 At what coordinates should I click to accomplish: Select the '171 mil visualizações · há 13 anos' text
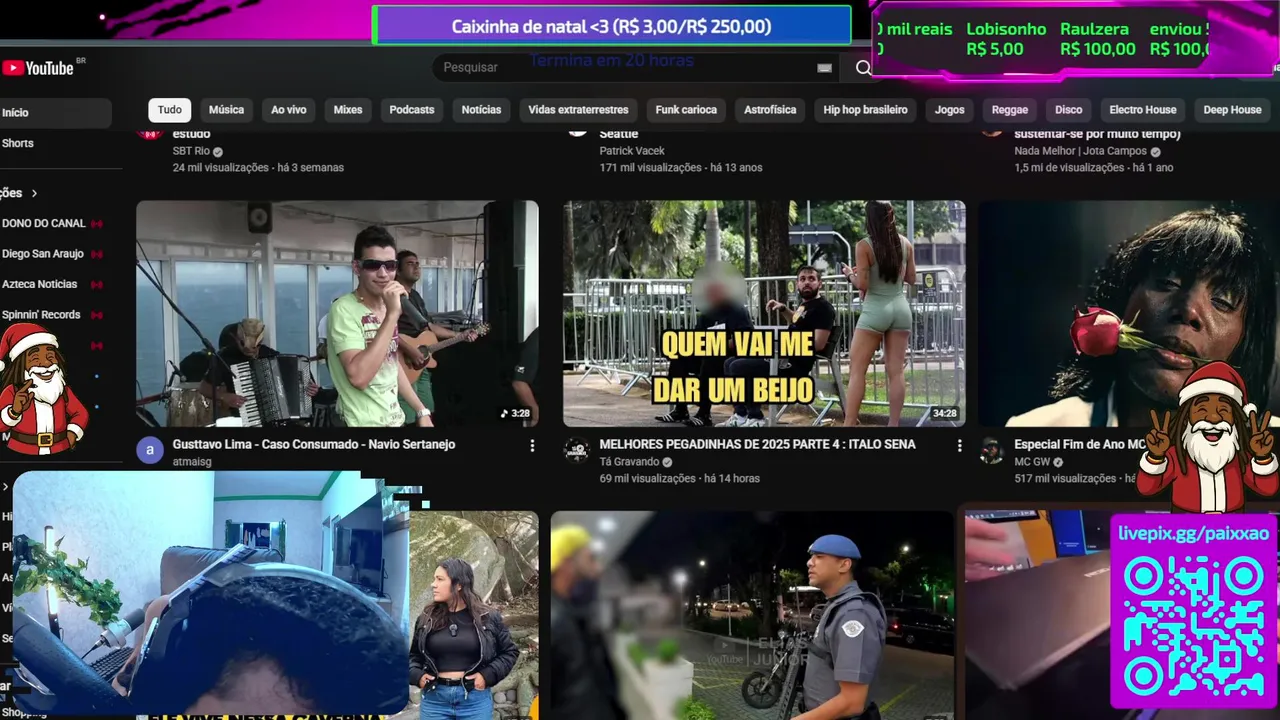tap(680, 168)
